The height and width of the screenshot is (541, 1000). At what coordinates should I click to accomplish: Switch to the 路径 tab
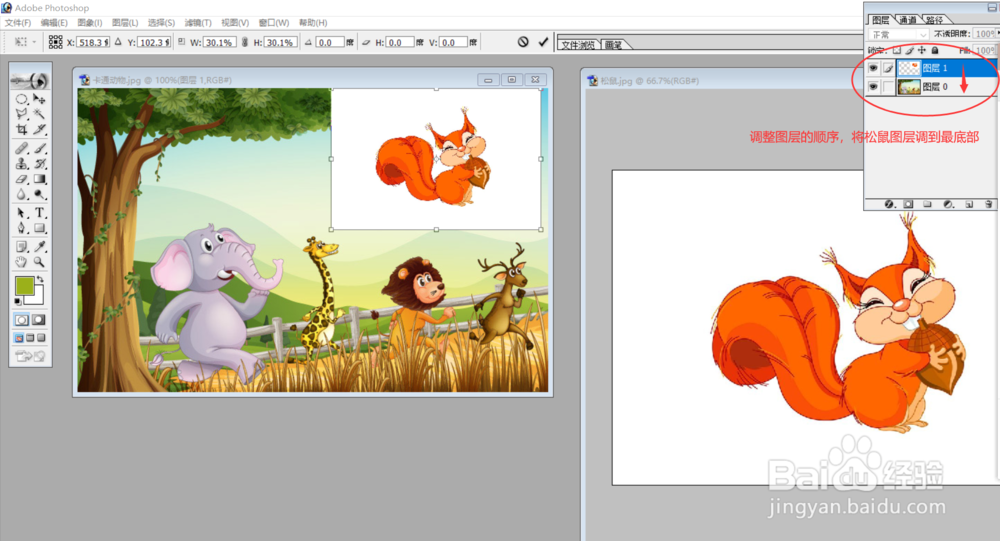pyautogui.click(x=935, y=20)
